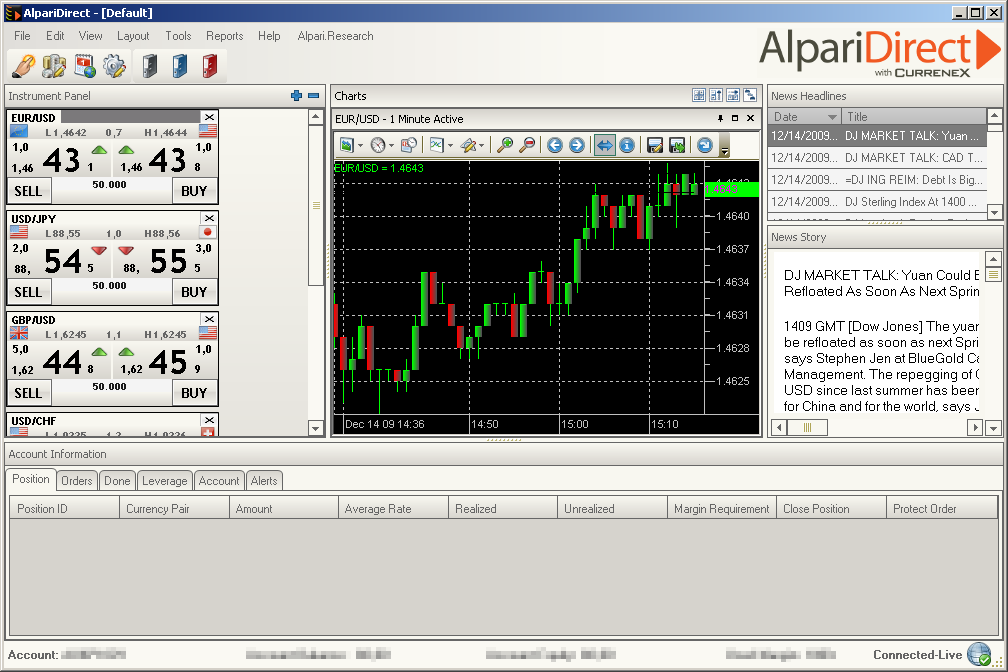This screenshot has width=1008, height=672.
Task: Click SELL on the GBP/USD panel
Action: click(x=29, y=393)
